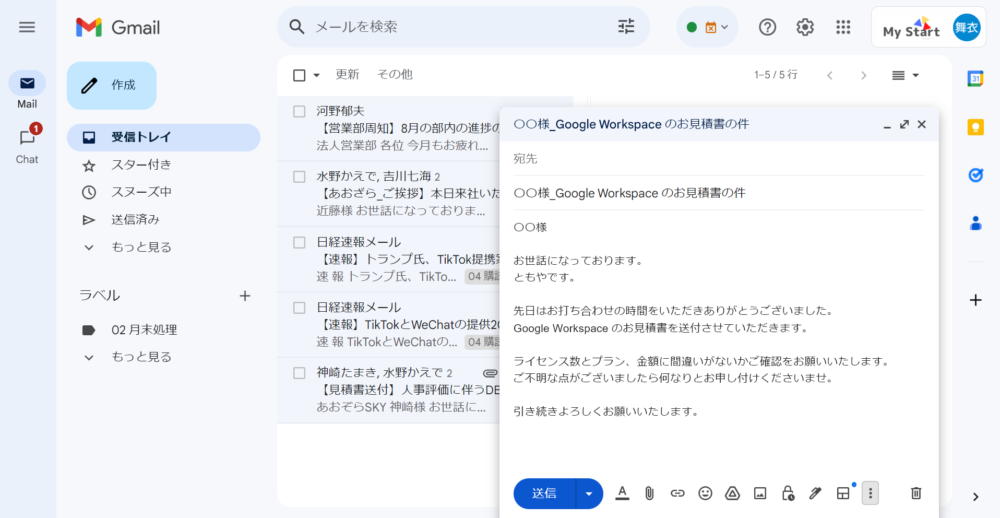Open more compose options three-dot menu
This screenshot has width=1000, height=518.
tap(871, 492)
